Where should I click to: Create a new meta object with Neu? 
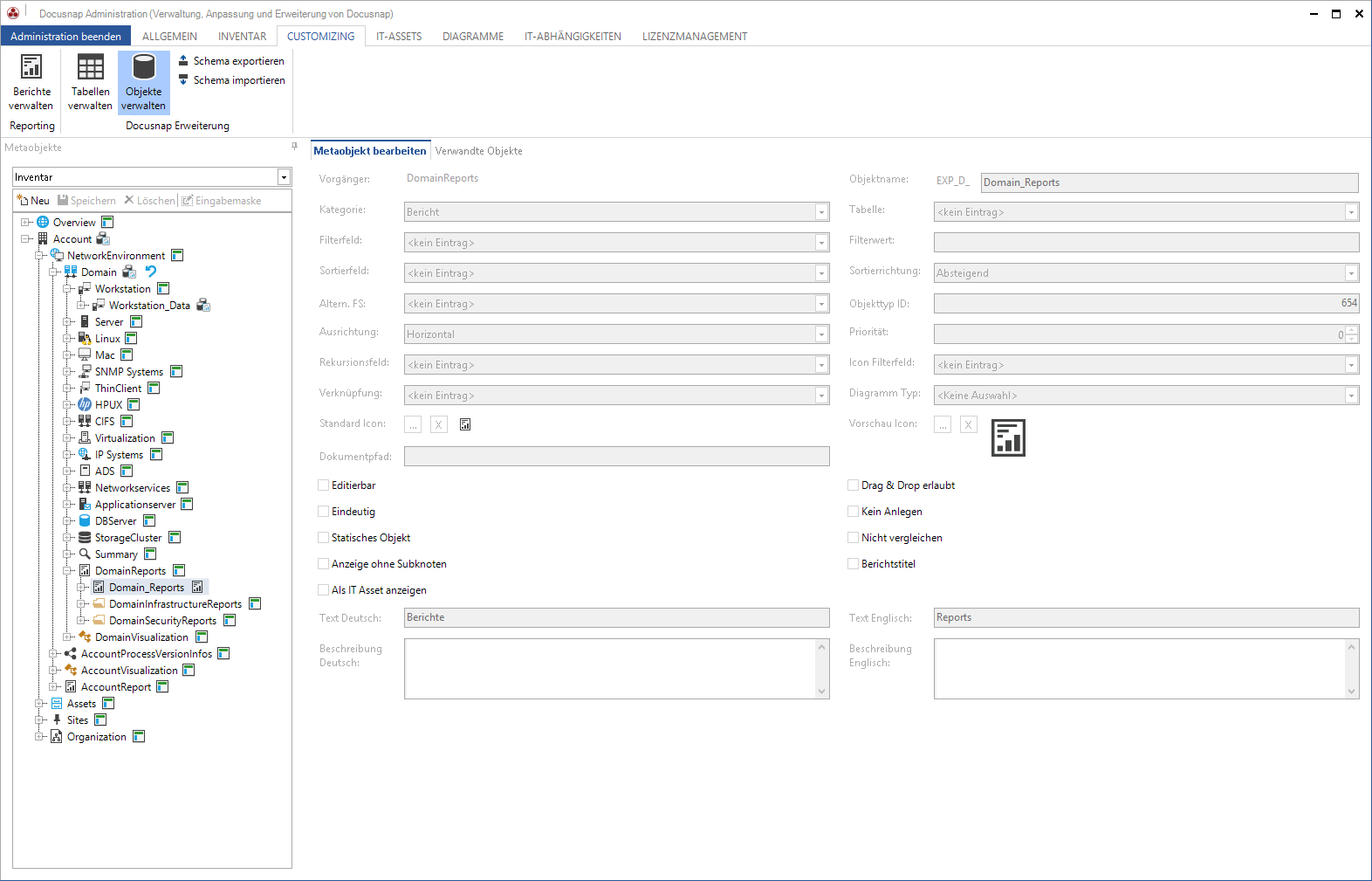pos(33,201)
